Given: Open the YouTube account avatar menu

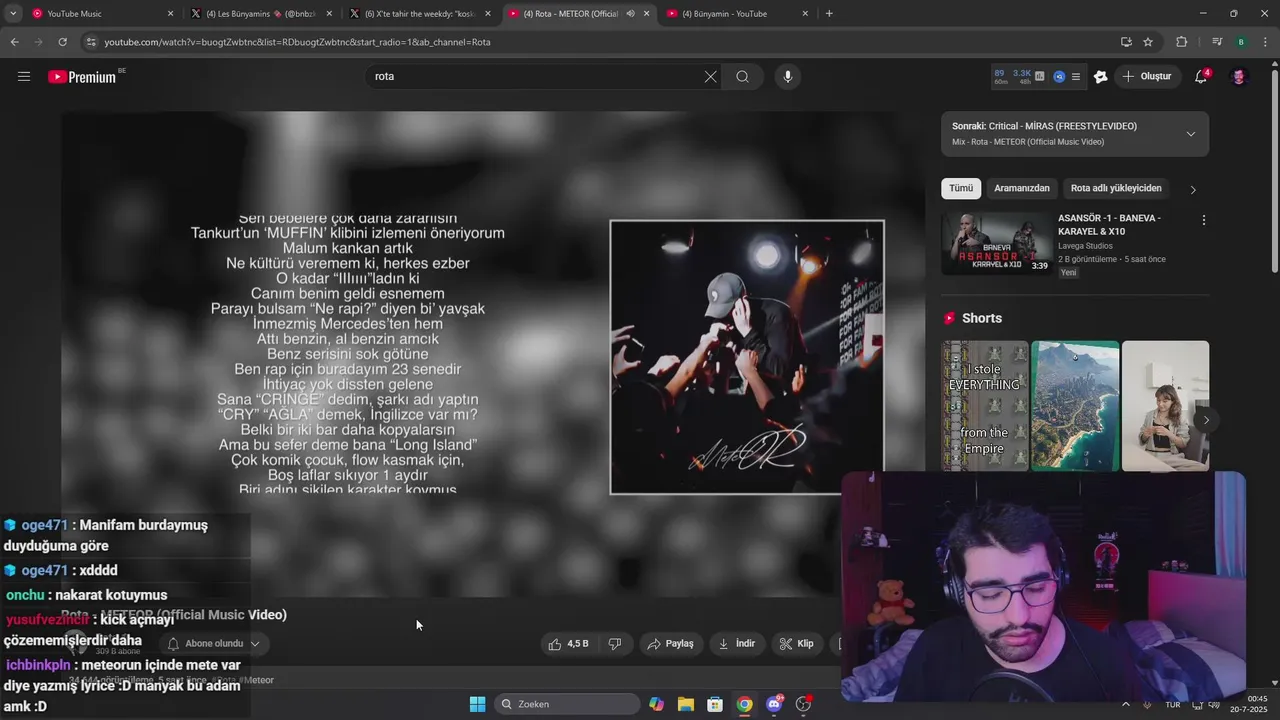Looking at the screenshot, I should [1239, 77].
